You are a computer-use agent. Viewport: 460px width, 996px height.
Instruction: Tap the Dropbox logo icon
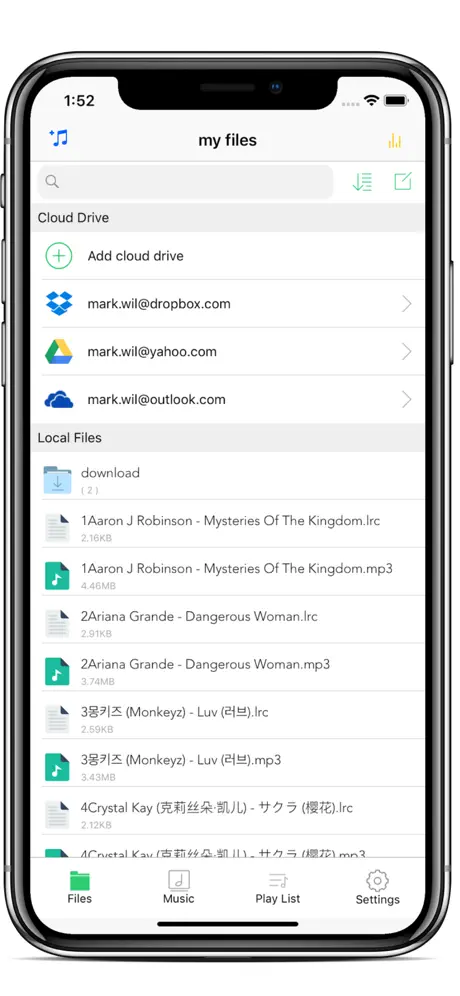pyautogui.click(x=59, y=304)
